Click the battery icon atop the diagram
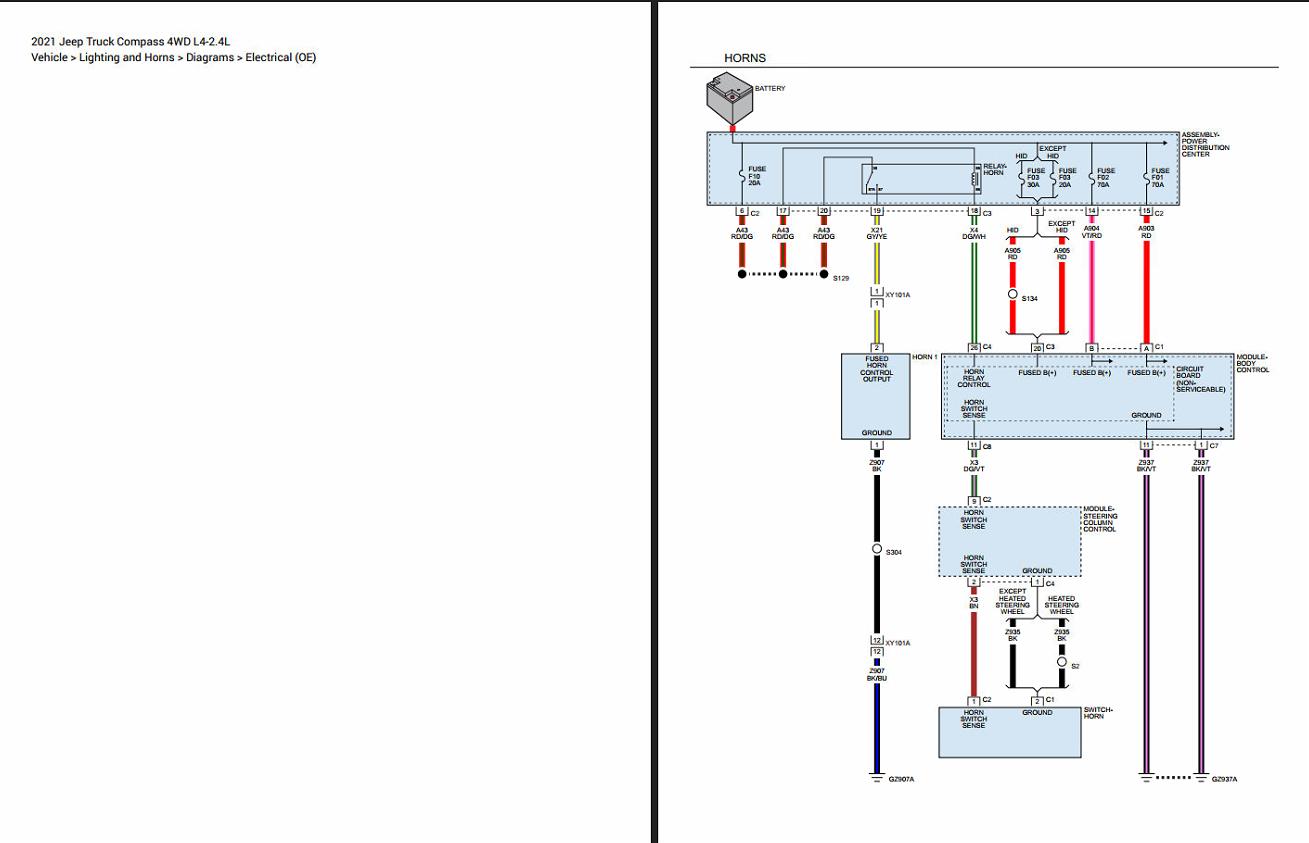Image resolution: width=1309 pixels, height=843 pixels. pyautogui.click(x=730, y=101)
